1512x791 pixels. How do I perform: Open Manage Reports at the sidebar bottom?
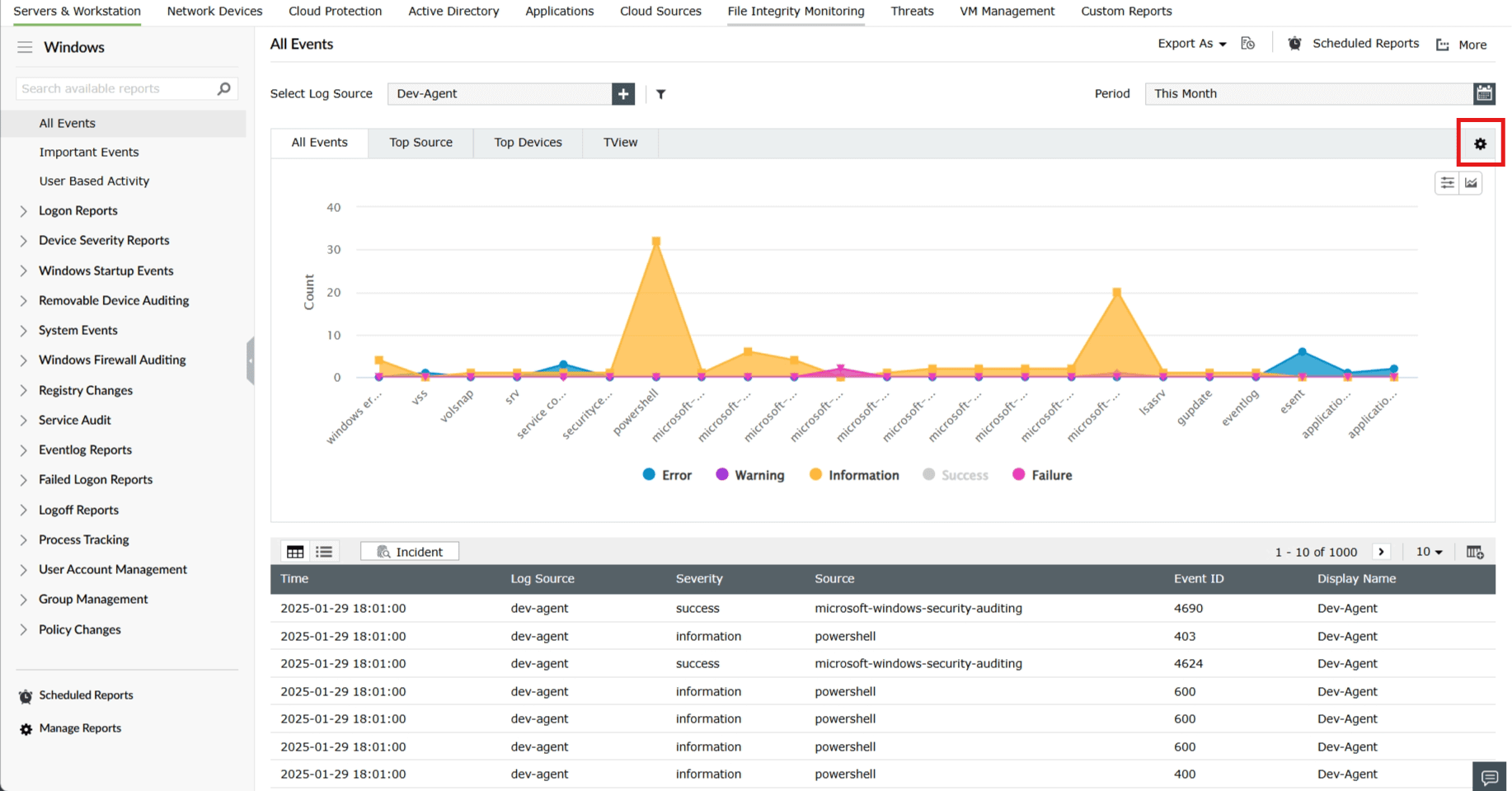78,727
